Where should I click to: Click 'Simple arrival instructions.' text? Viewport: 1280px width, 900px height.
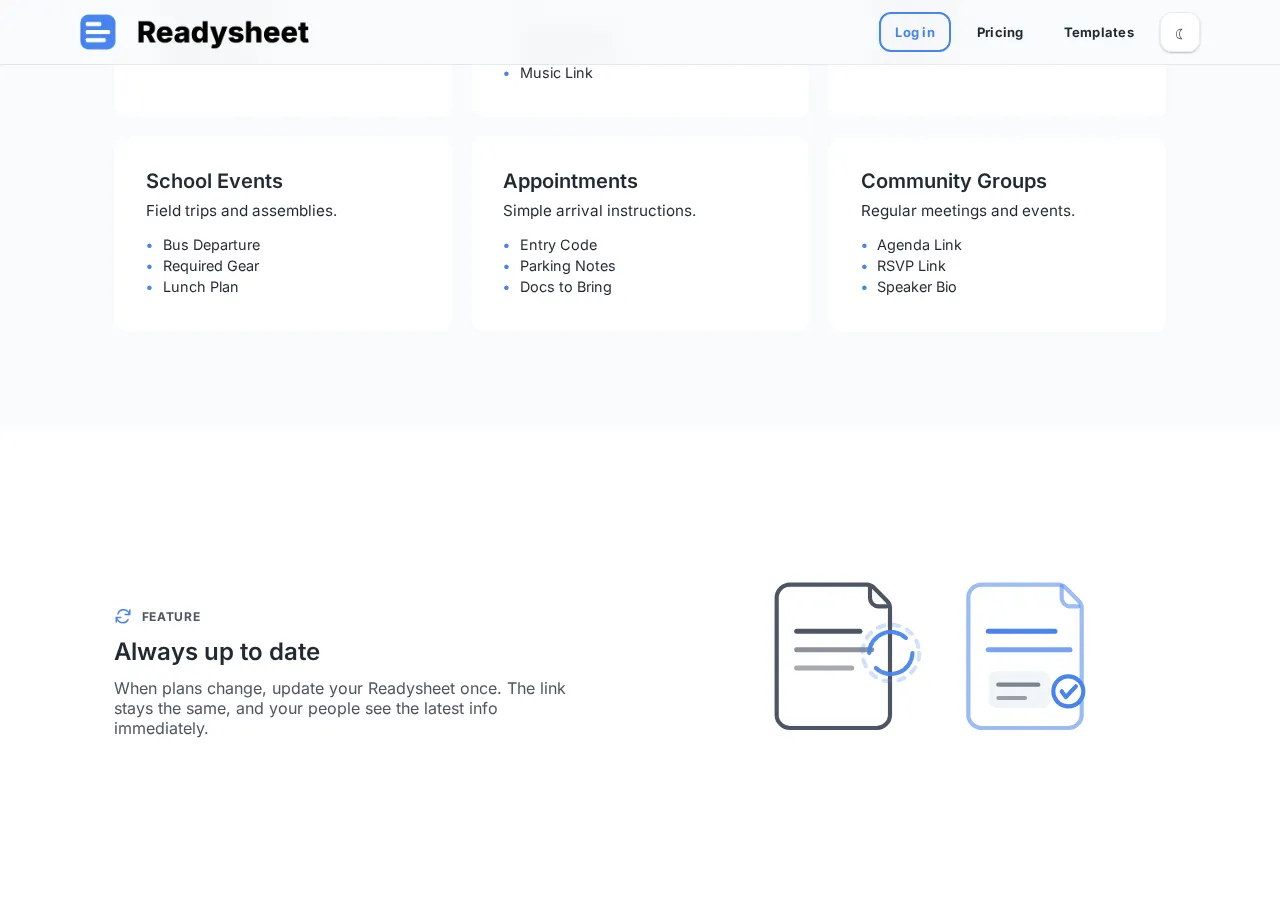point(599,211)
